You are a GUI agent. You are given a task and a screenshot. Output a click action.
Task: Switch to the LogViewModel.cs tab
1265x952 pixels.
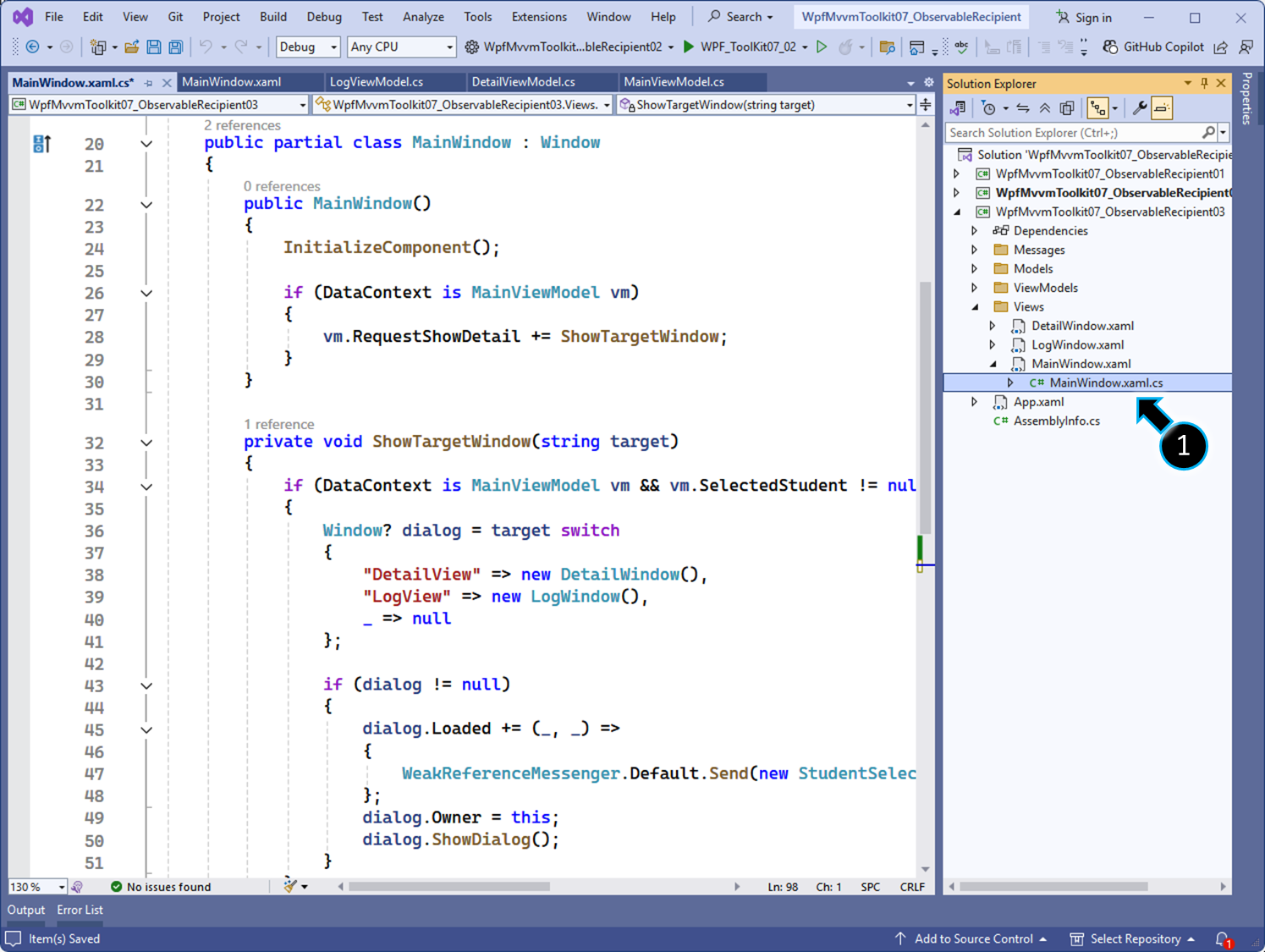click(x=377, y=82)
